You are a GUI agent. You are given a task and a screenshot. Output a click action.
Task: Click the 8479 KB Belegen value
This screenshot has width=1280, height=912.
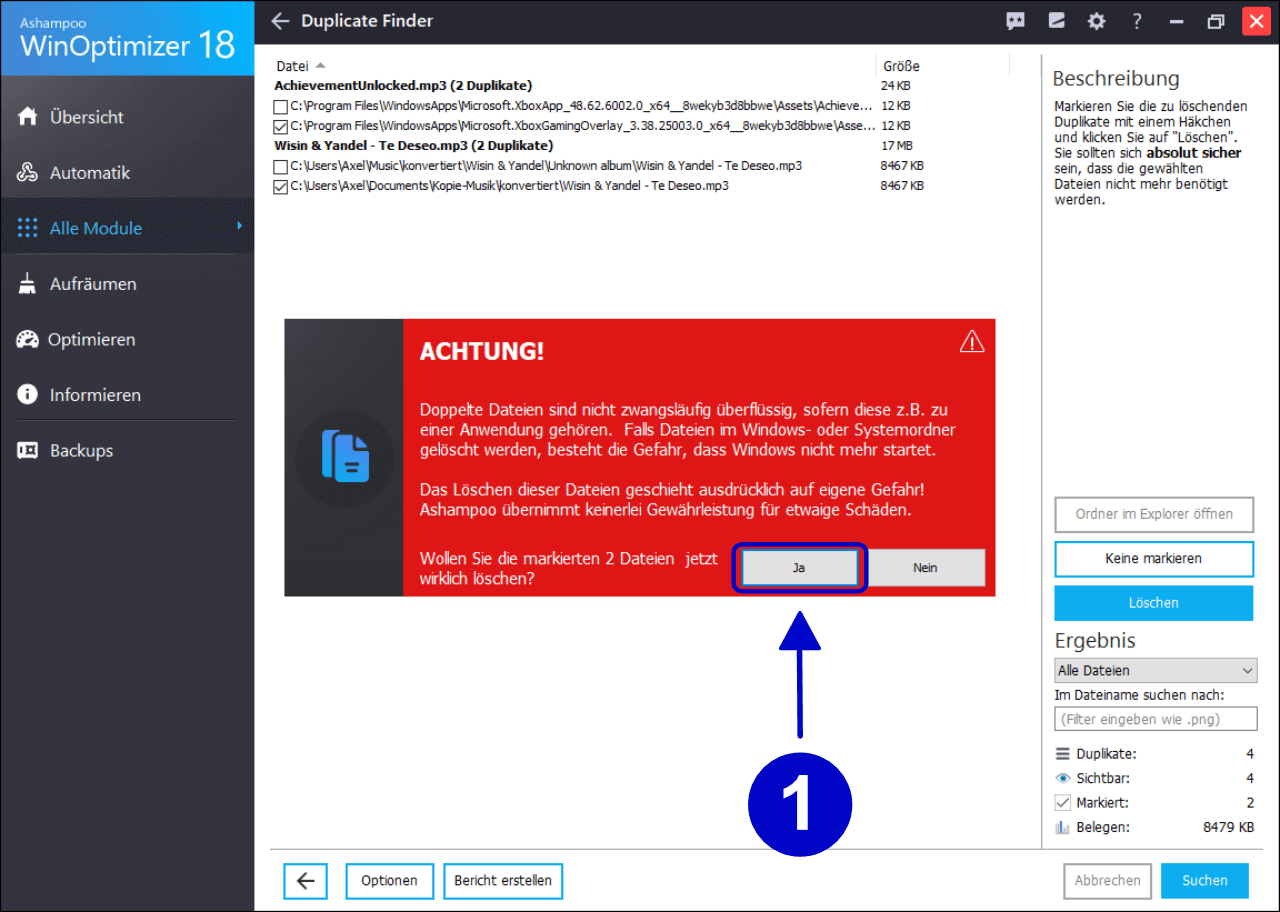point(1228,827)
